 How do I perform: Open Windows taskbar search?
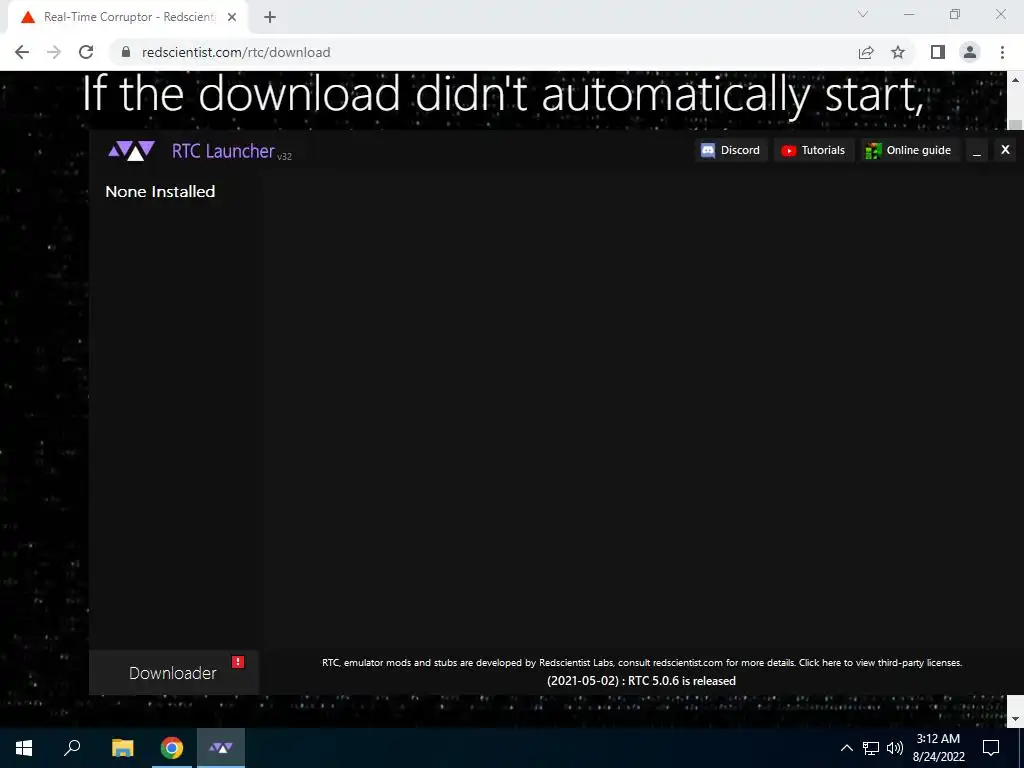[72, 748]
